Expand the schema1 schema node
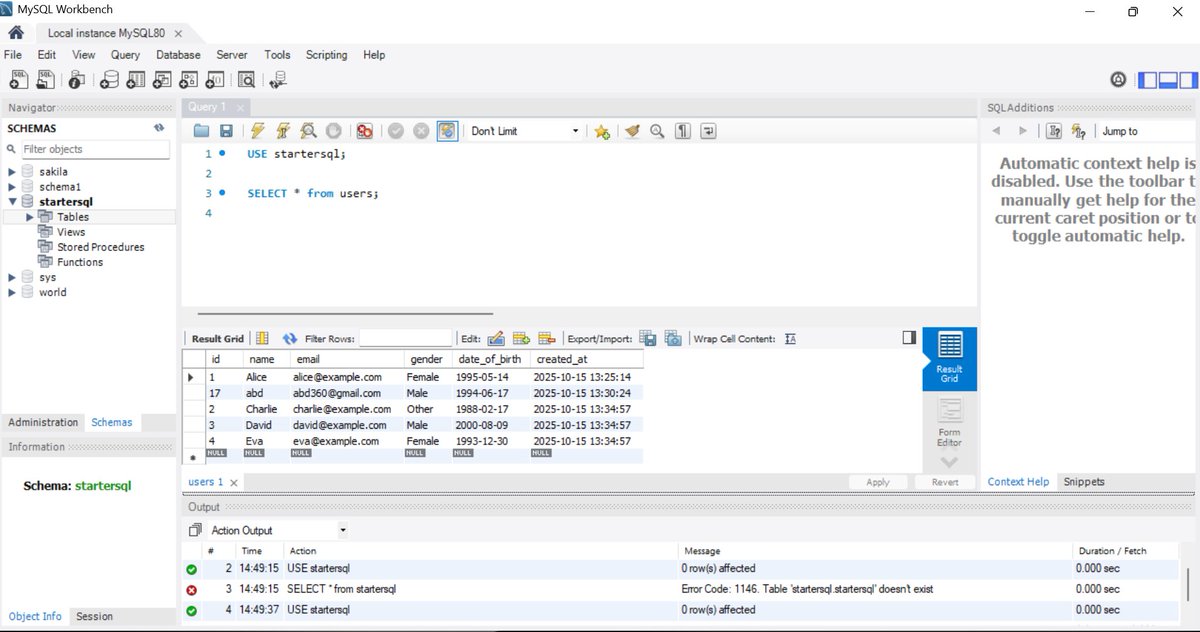 point(12,187)
